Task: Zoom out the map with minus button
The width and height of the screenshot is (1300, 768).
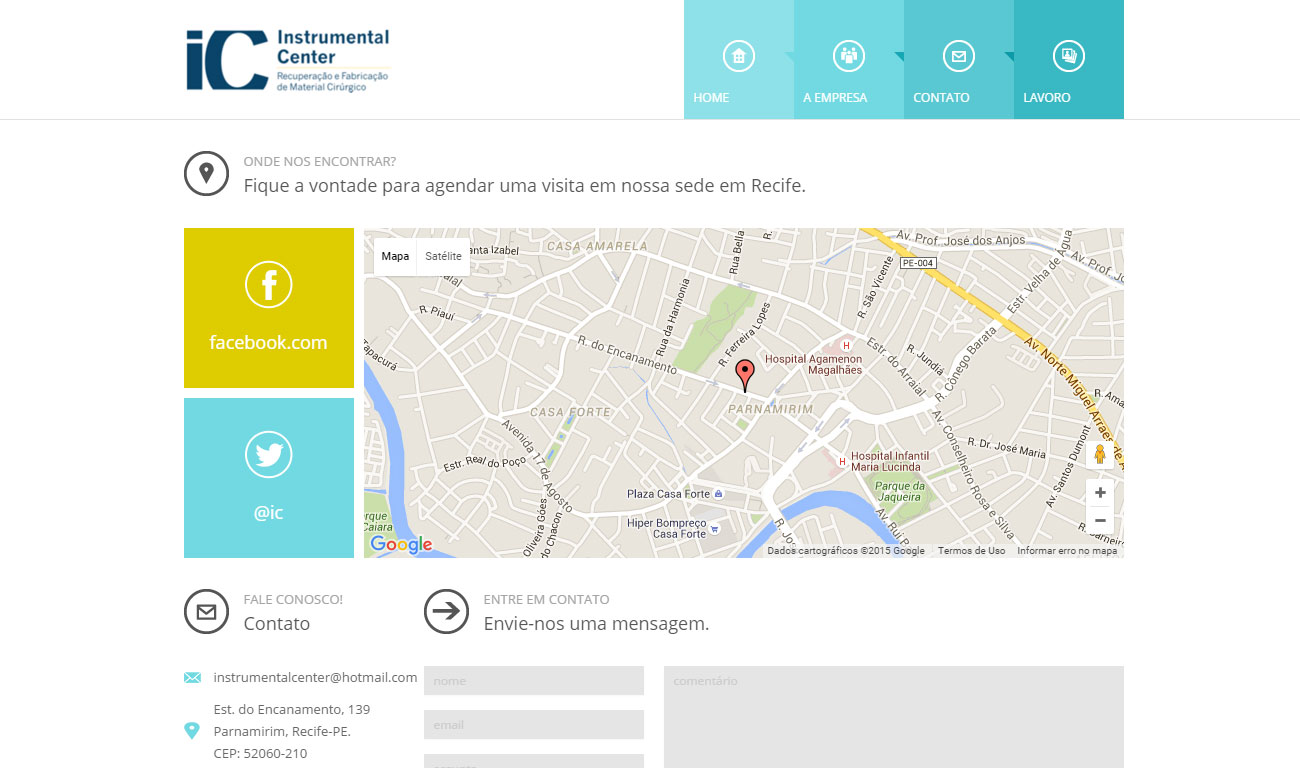Action: [1100, 520]
